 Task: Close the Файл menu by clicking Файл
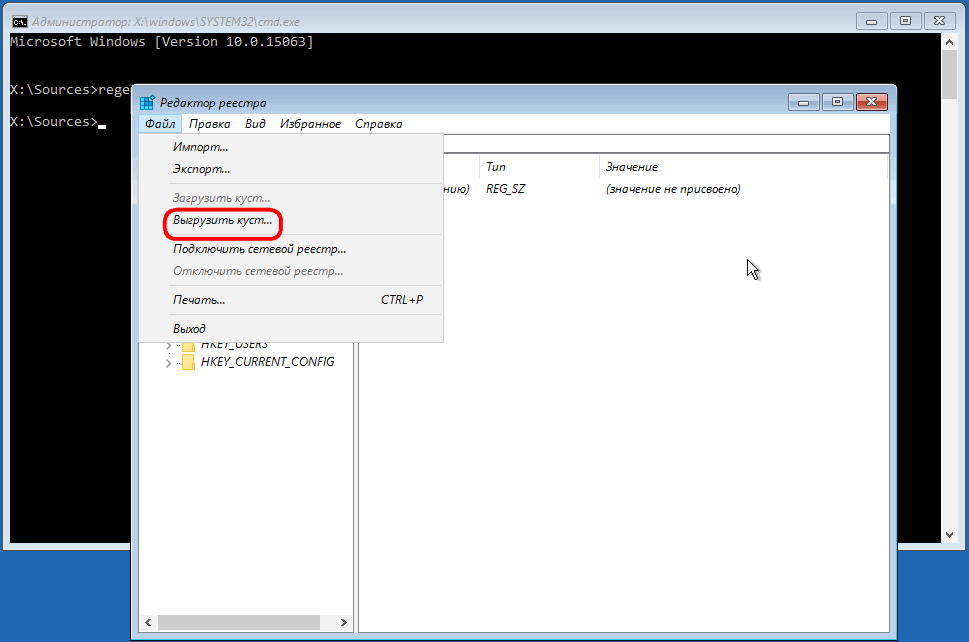click(160, 124)
